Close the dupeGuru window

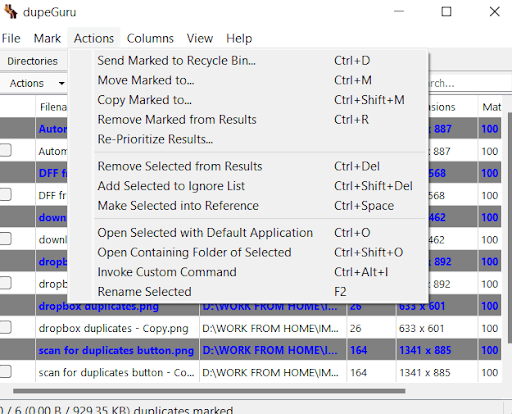click(x=495, y=12)
